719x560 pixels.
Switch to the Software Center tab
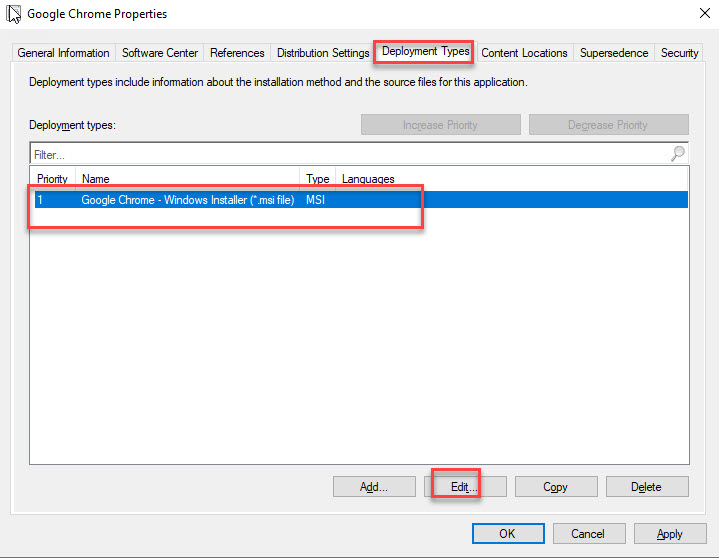pos(160,53)
